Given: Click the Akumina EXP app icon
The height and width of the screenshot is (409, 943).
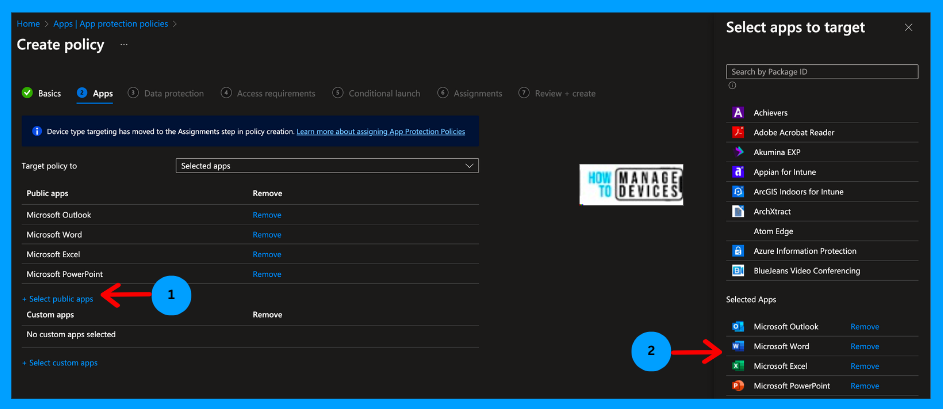Looking at the screenshot, I should (738, 152).
